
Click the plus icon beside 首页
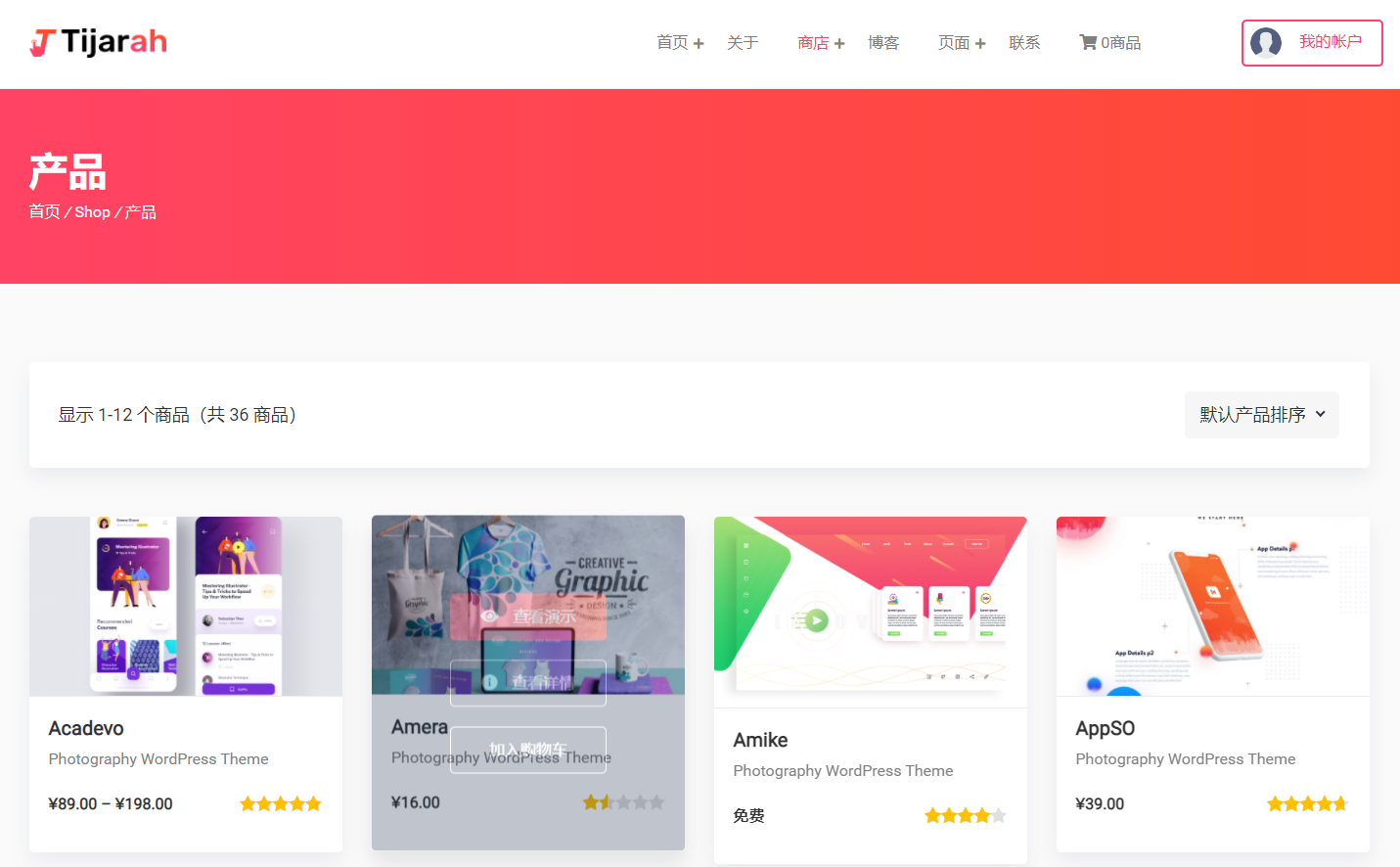pyautogui.click(x=699, y=44)
